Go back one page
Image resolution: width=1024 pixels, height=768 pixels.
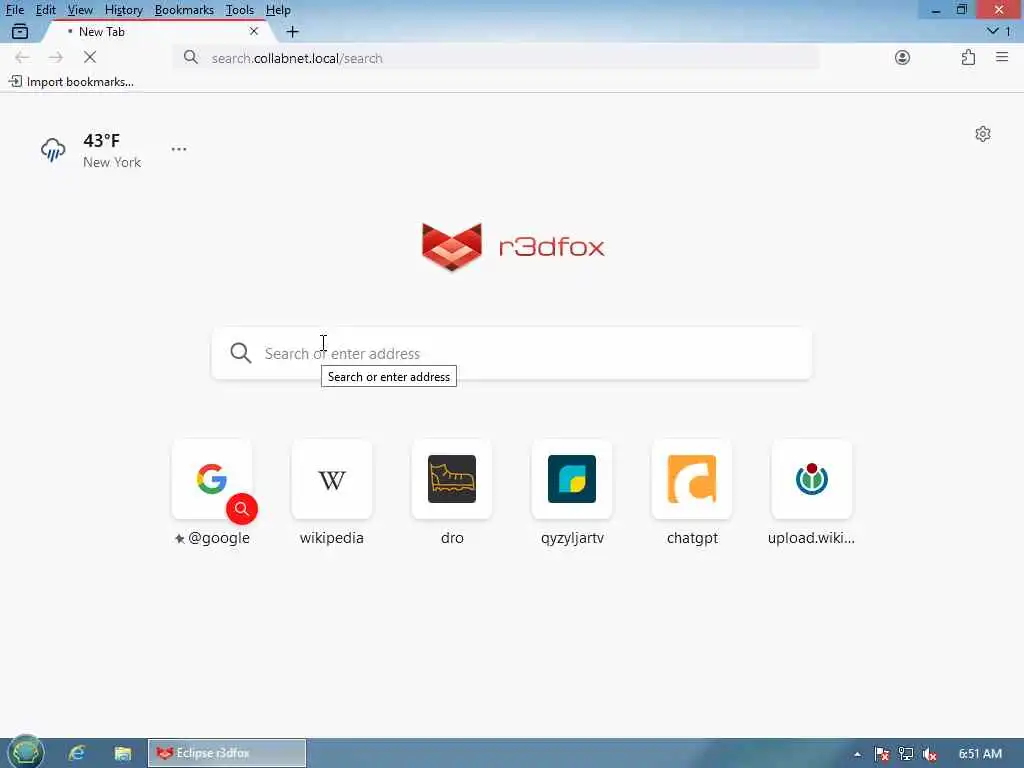coord(22,57)
